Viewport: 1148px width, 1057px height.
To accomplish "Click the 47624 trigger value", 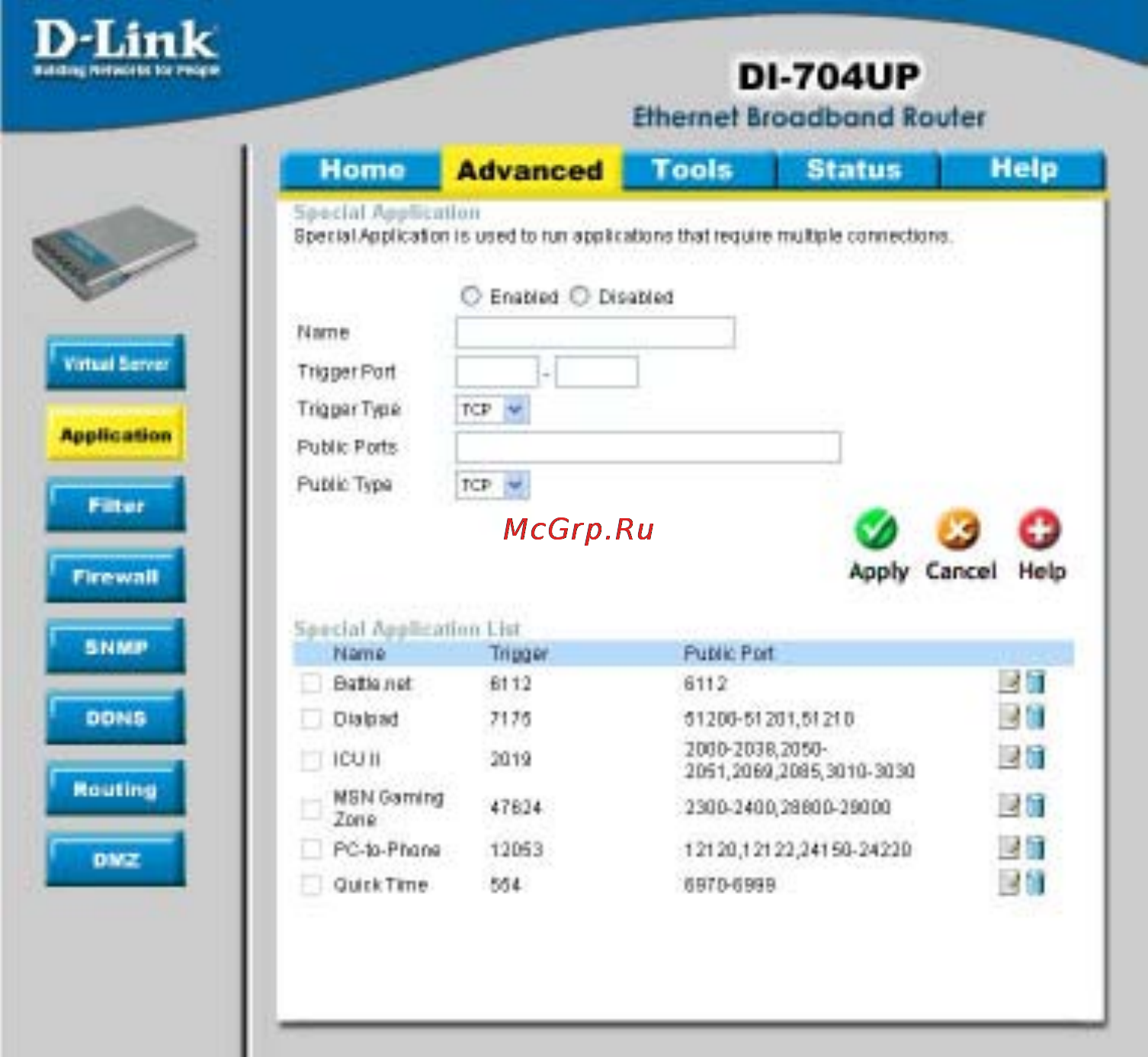I will [x=516, y=808].
